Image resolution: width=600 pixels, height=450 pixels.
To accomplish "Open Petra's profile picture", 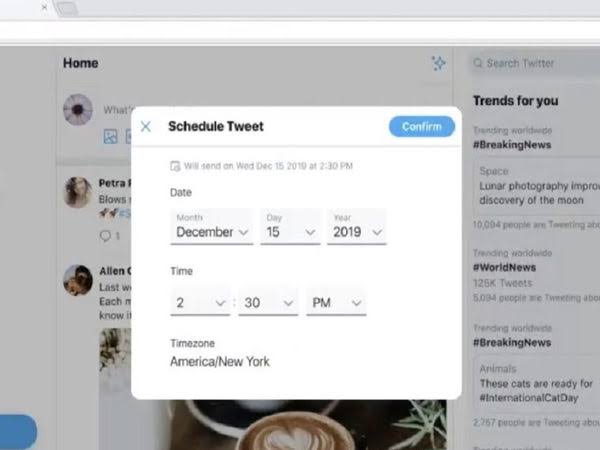I will [78, 192].
